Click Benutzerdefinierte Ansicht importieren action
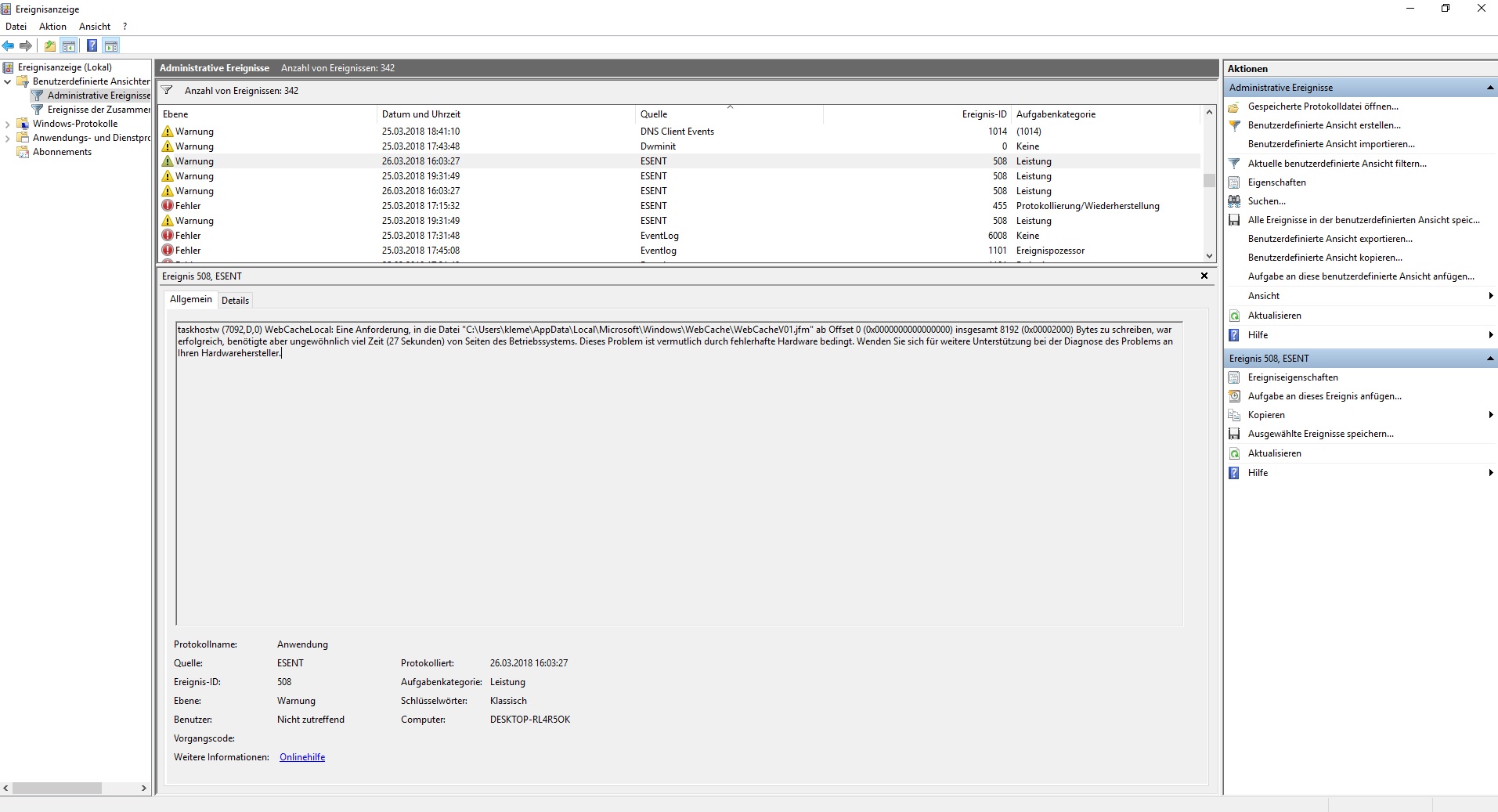This screenshot has width=1498, height=812. [1331, 144]
